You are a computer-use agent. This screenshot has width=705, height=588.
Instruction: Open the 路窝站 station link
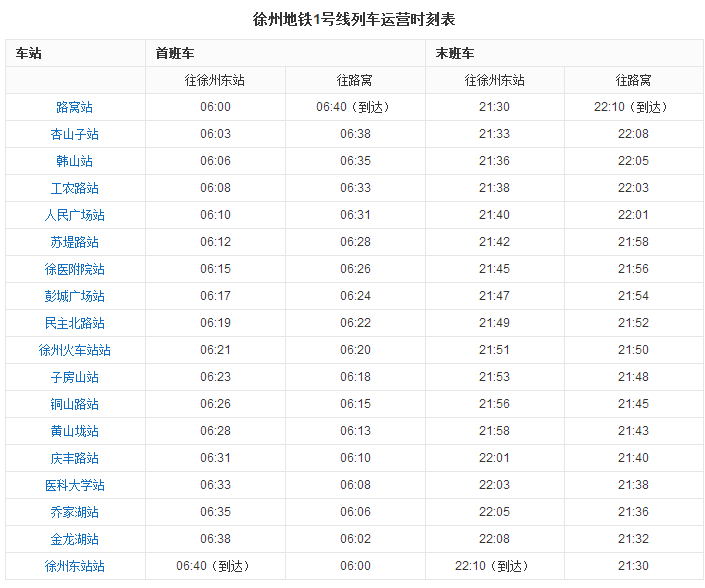[75, 107]
